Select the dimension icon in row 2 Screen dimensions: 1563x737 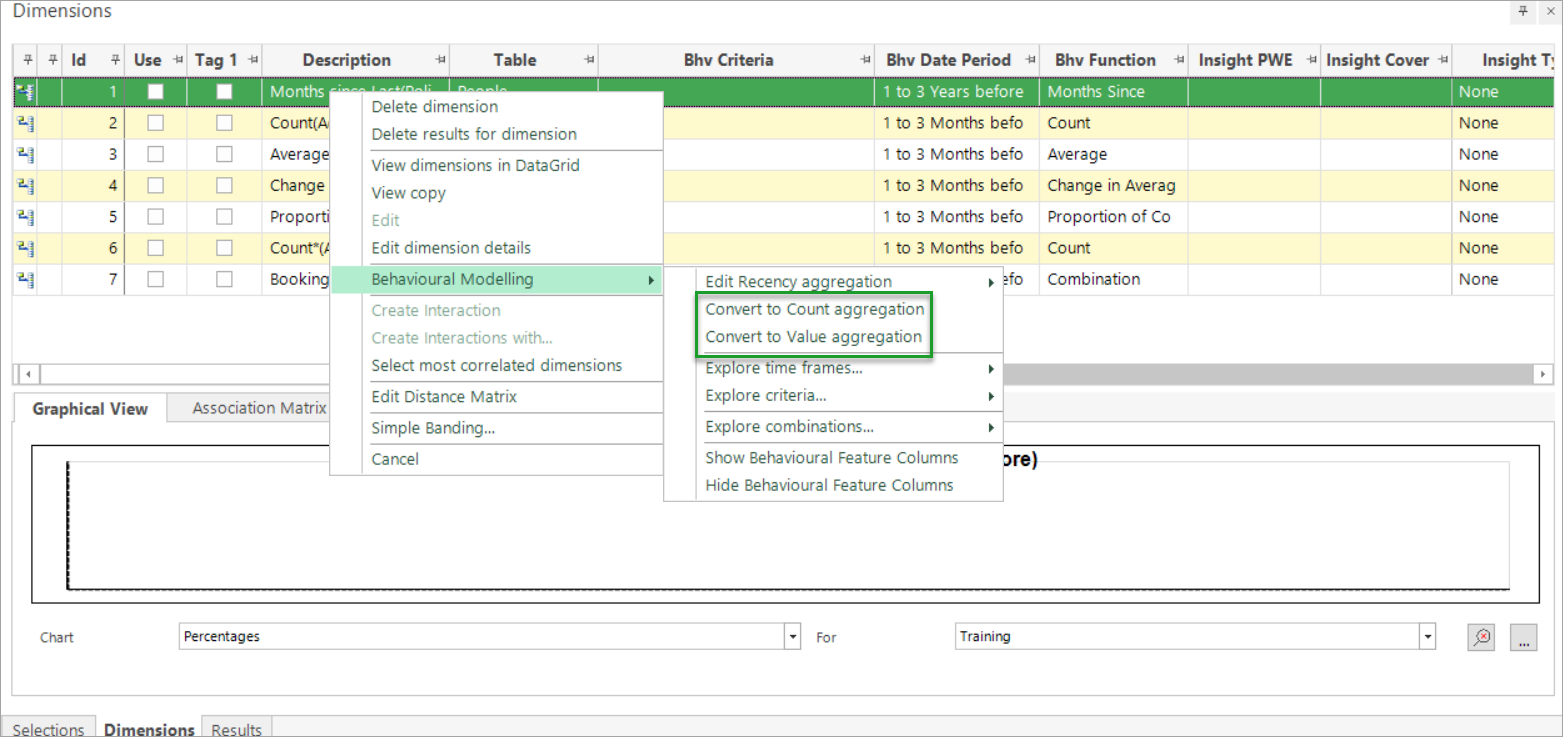(24, 123)
